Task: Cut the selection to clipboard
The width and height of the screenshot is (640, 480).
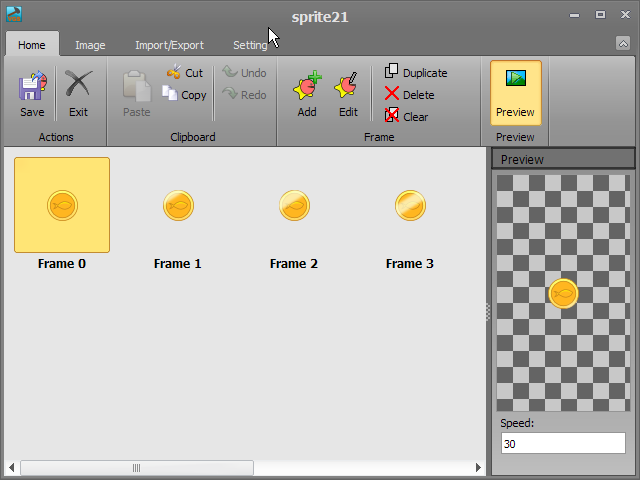Action: (184, 73)
